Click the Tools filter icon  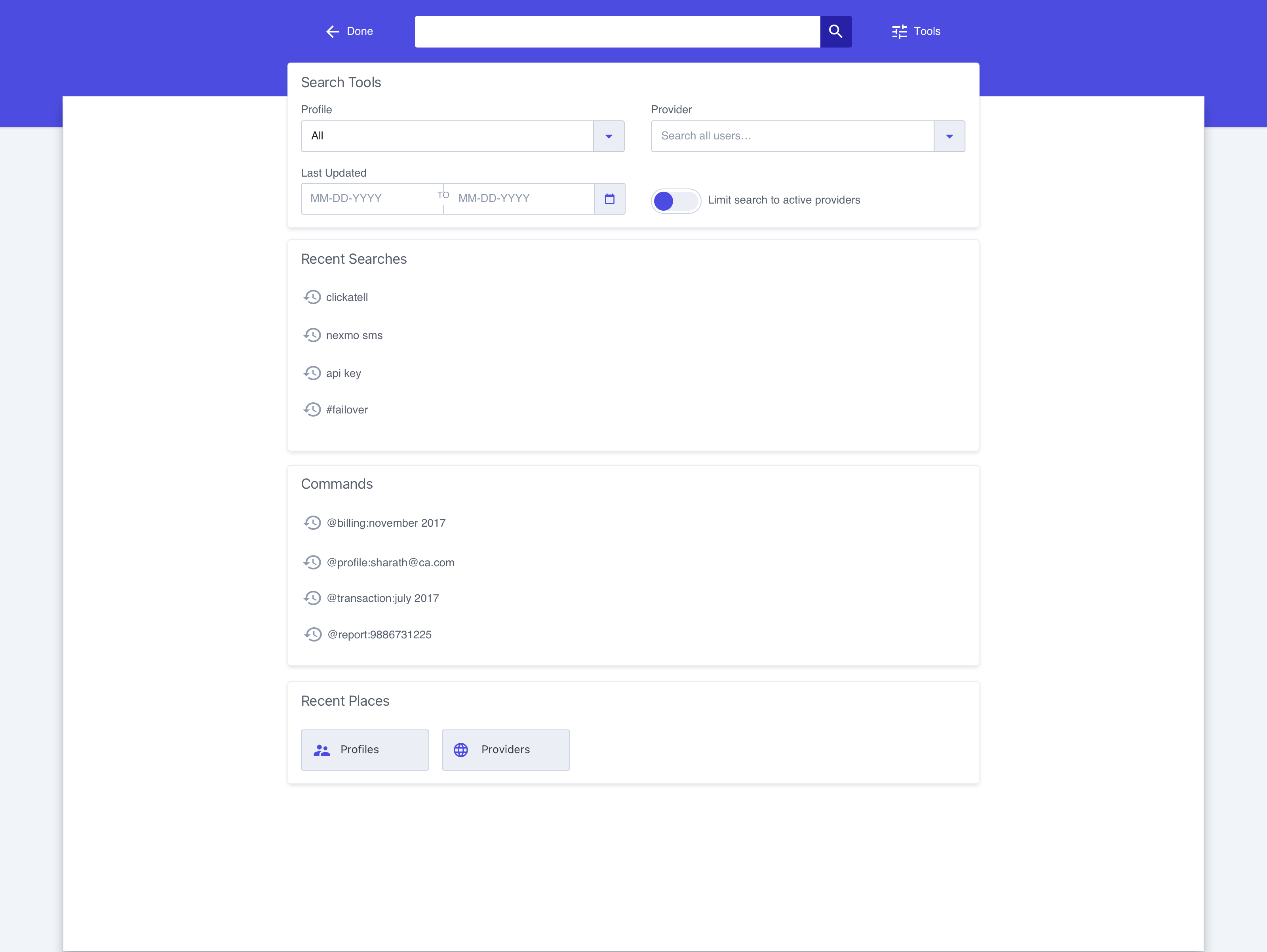click(899, 32)
